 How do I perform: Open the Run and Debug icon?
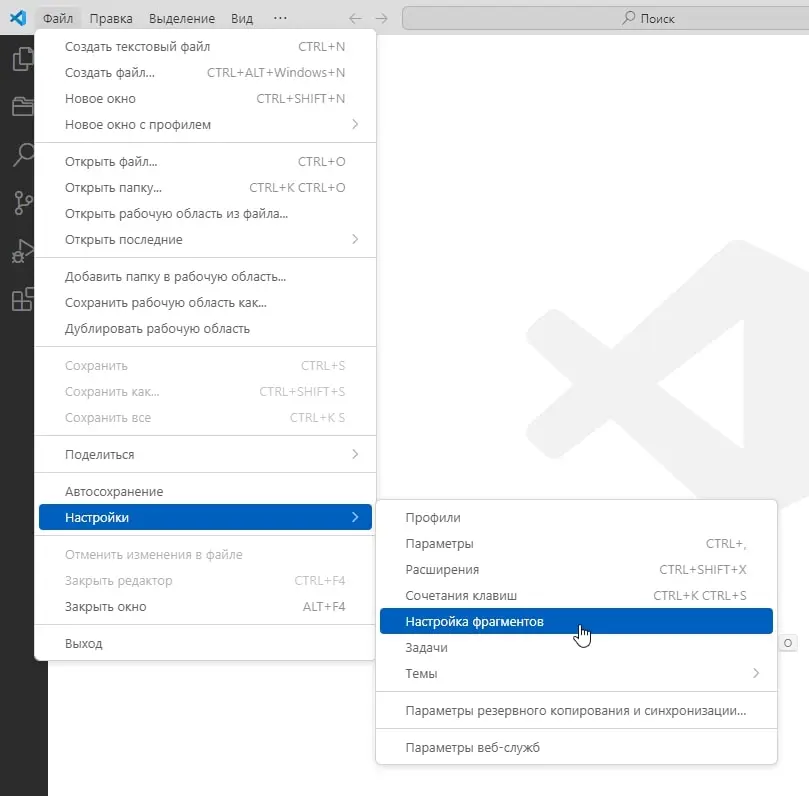(x=23, y=251)
